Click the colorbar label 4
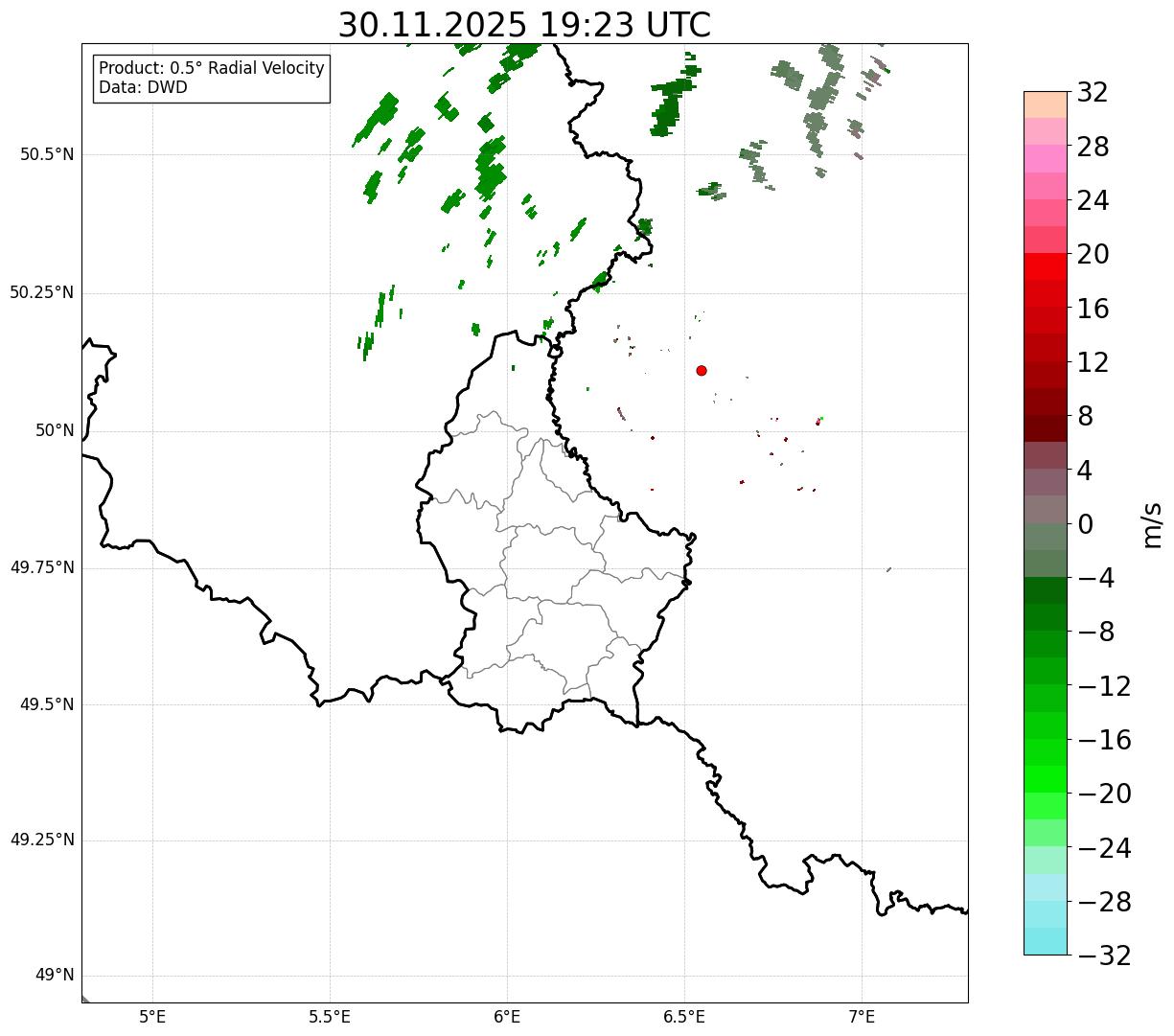 point(1085,471)
